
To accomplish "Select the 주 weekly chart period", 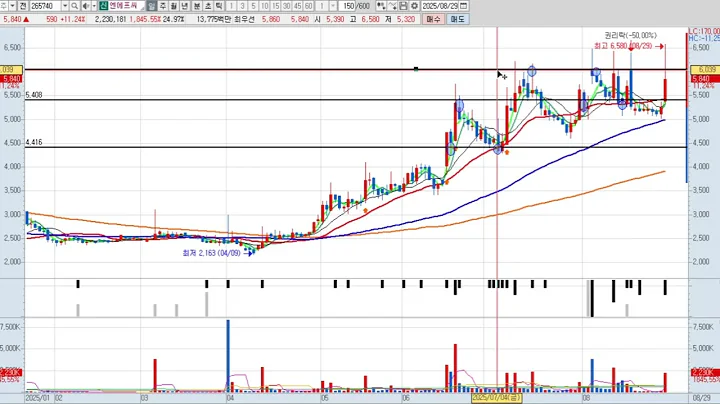I will click(x=163, y=6).
